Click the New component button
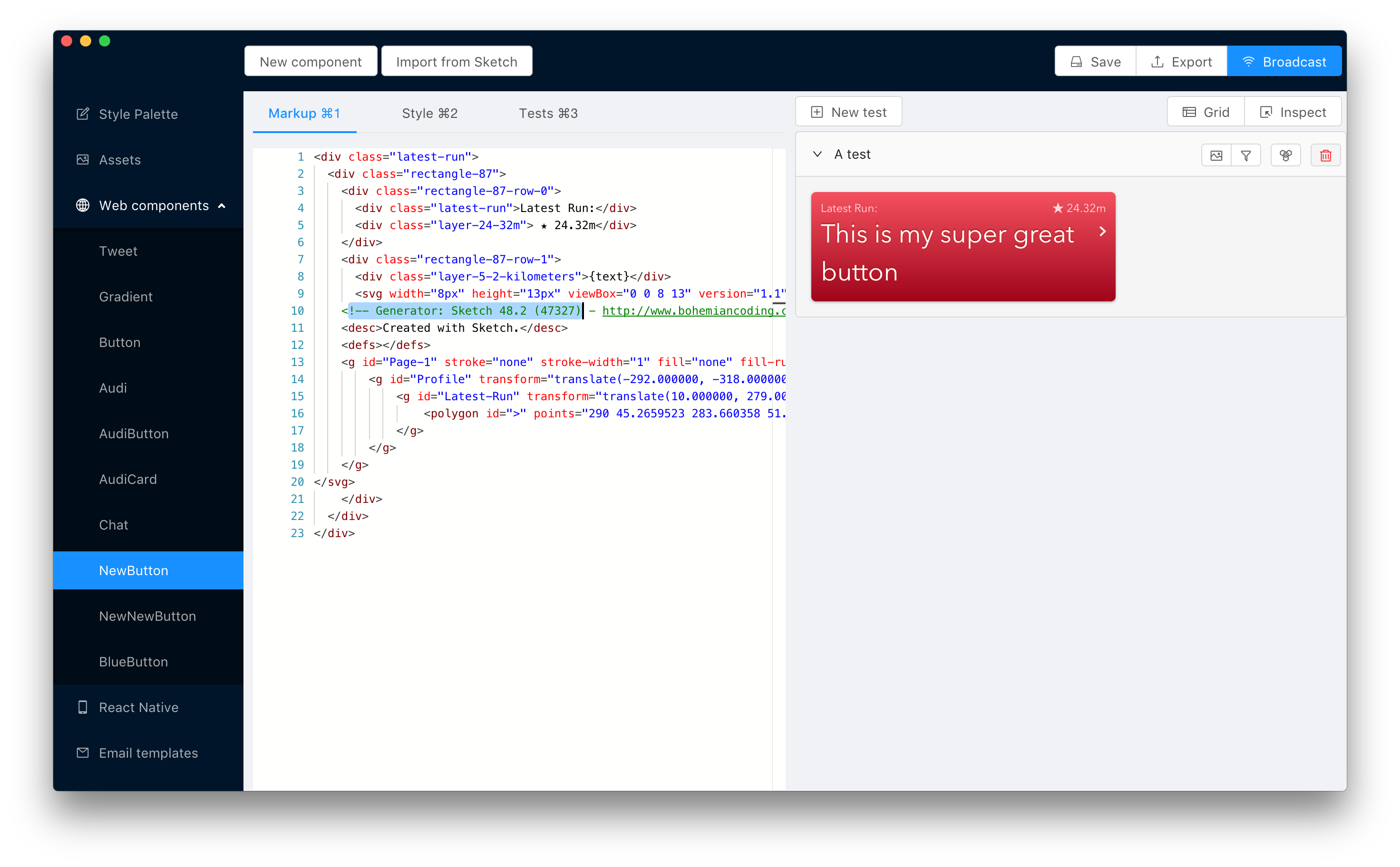 point(310,61)
